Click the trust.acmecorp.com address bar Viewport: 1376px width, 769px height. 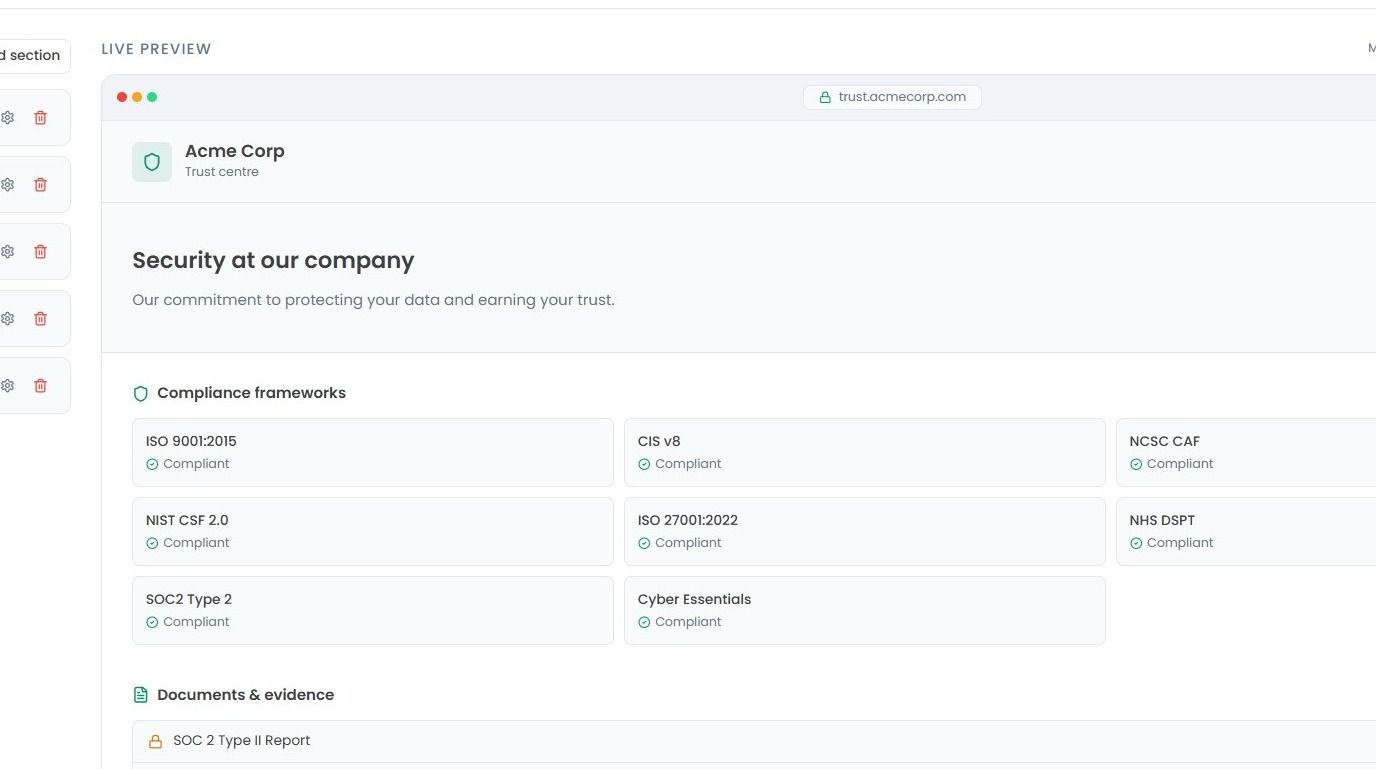coord(892,97)
